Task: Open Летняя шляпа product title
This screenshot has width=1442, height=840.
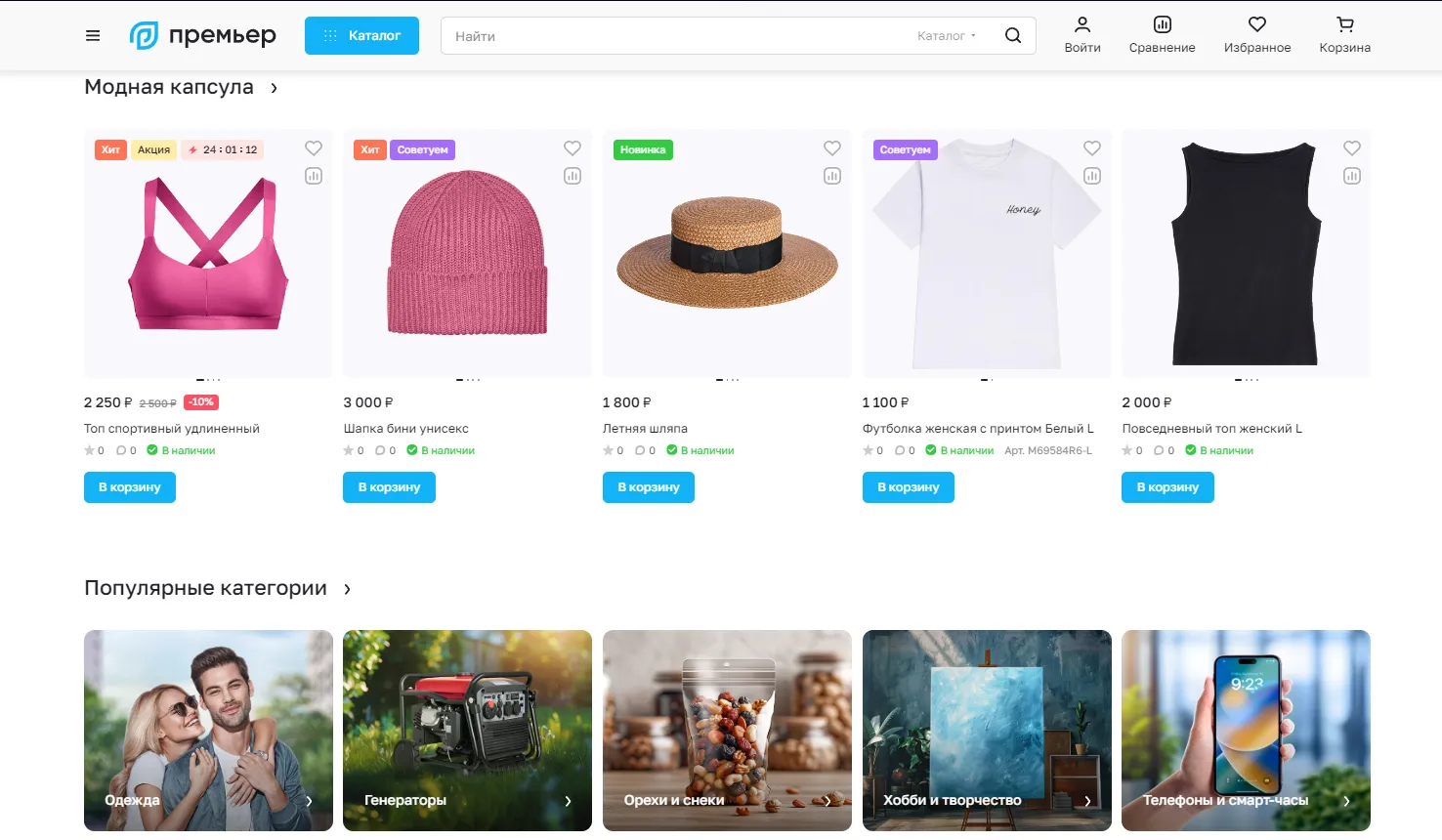Action: pyautogui.click(x=646, y=429)
